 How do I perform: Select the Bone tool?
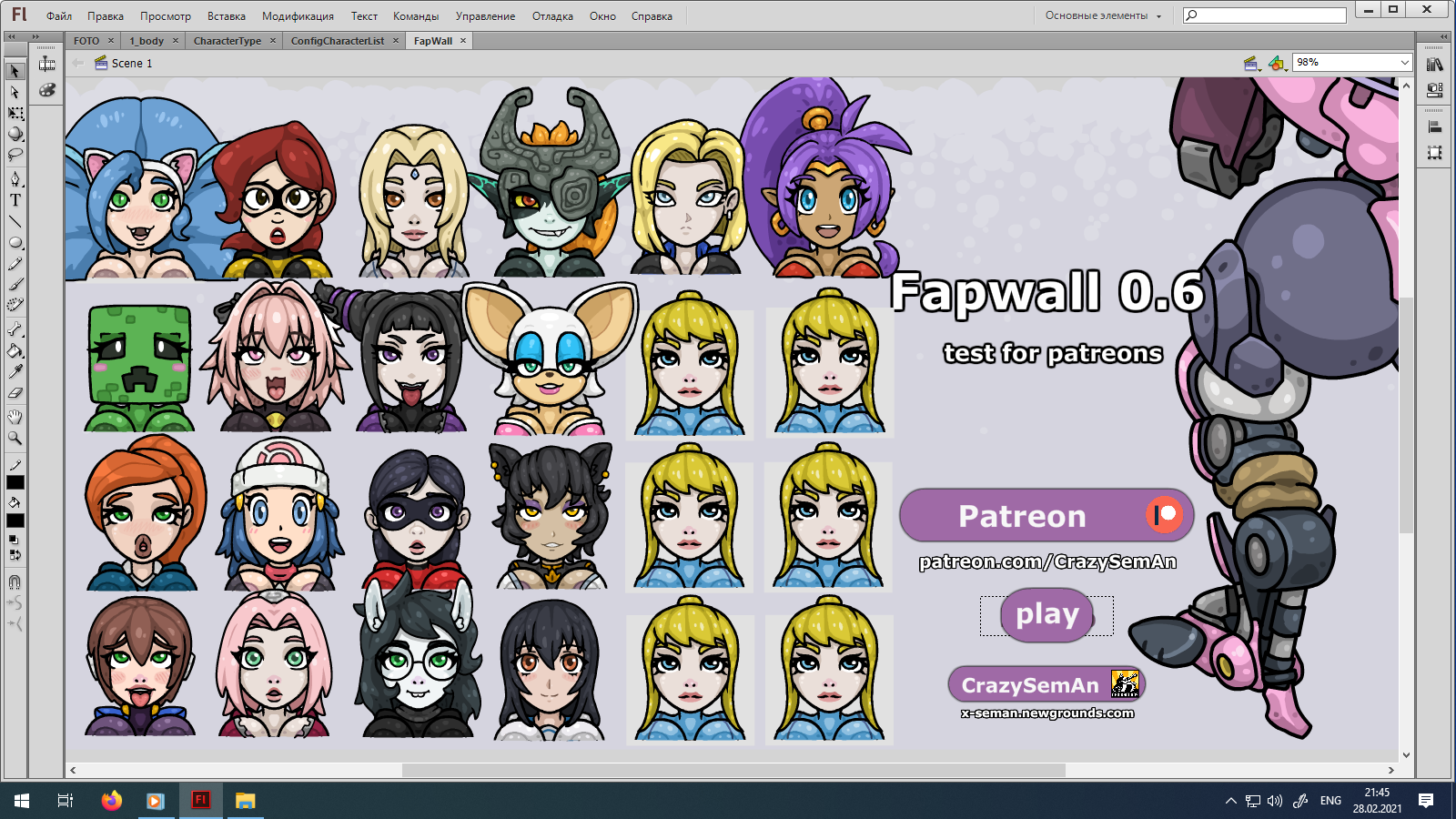tap(15, 329)
